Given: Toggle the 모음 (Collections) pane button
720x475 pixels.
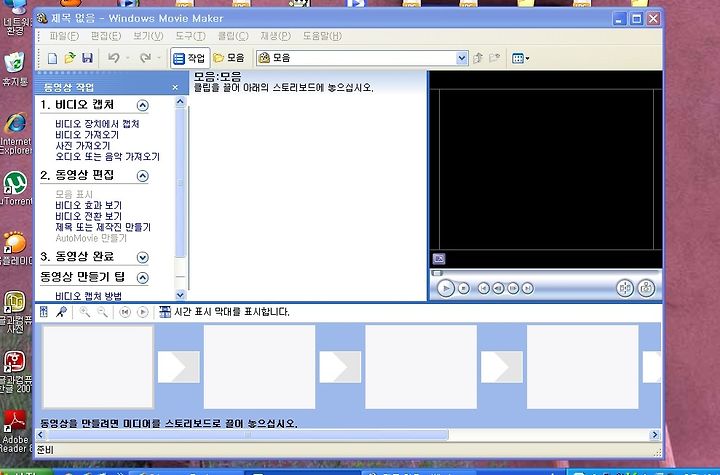Looking at the screenshot, I should (229, 58).
